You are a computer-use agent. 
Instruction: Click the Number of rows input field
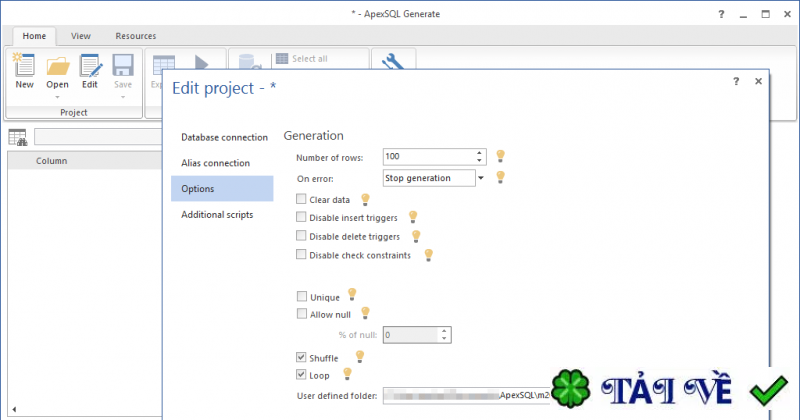click(427, 157)
